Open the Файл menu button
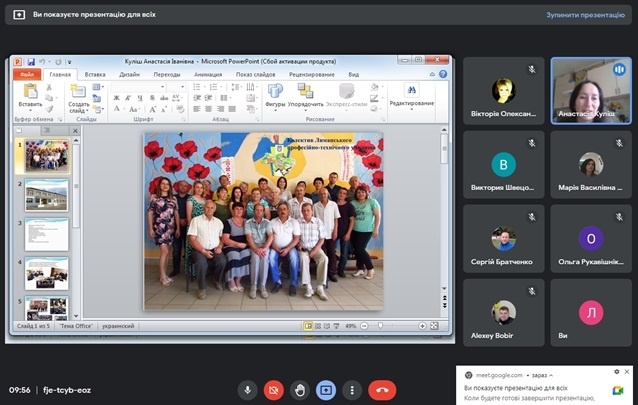The width and height of the screenshot is (638, 405). coord(27,74)
